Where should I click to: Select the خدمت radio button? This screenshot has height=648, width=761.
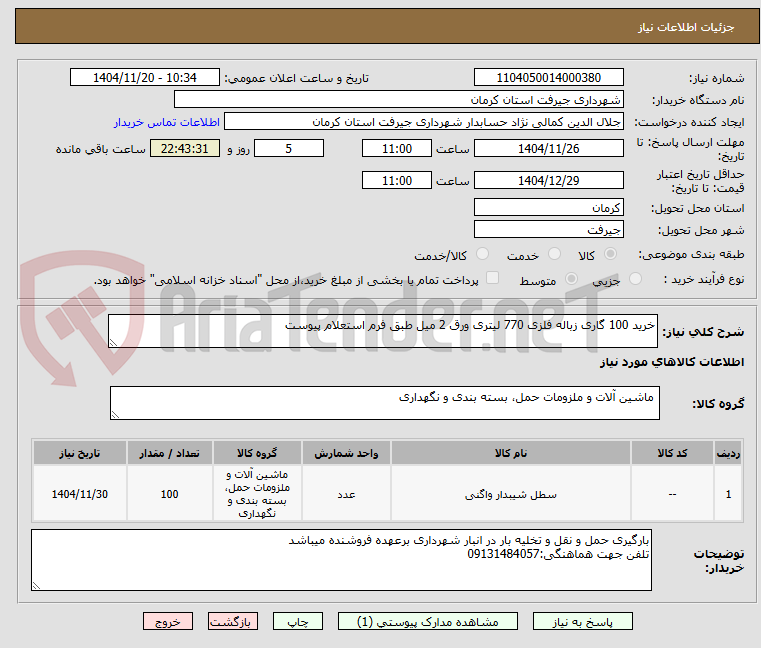554,254
